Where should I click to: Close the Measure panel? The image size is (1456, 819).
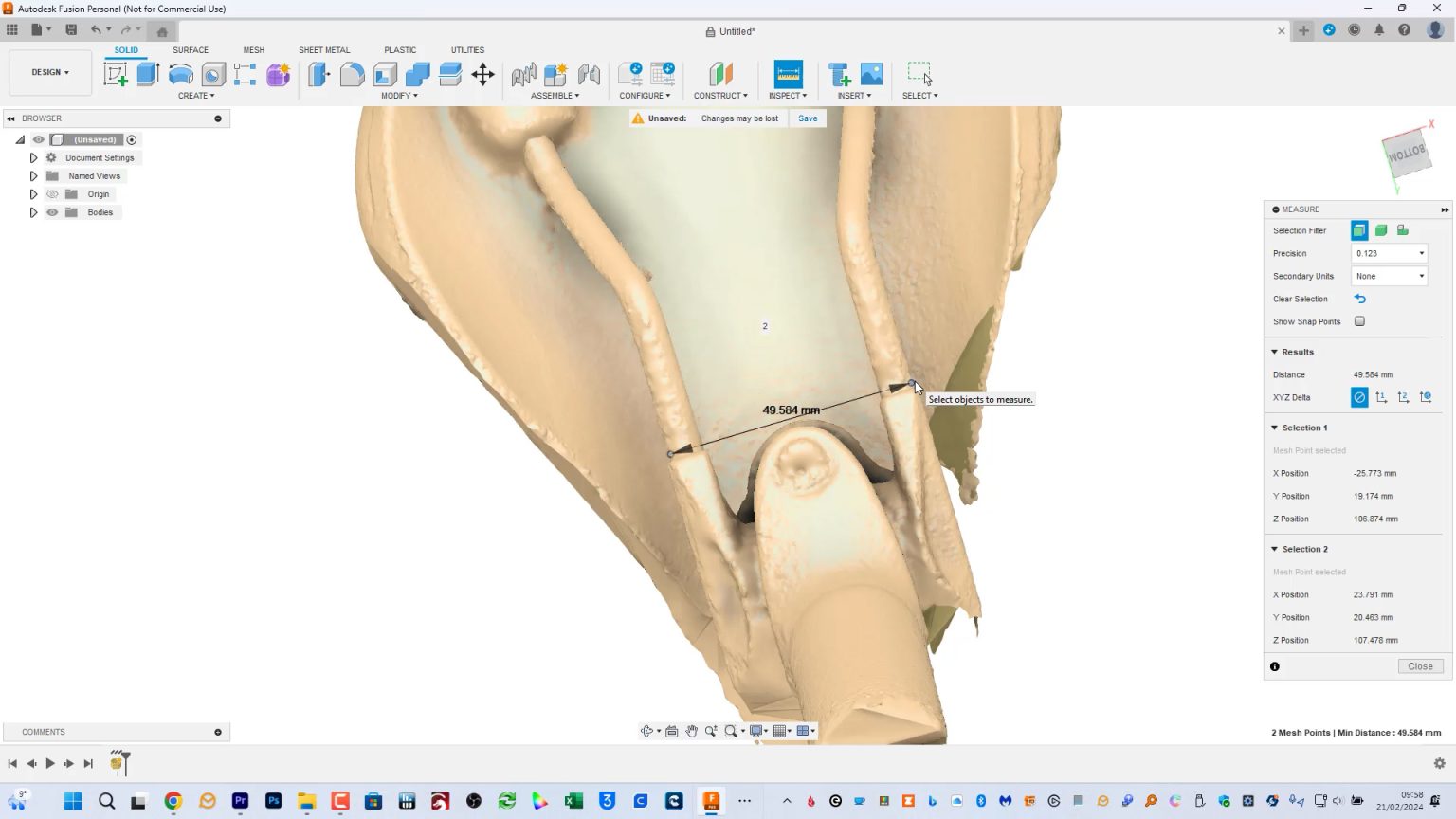[x=1420, y=666]
